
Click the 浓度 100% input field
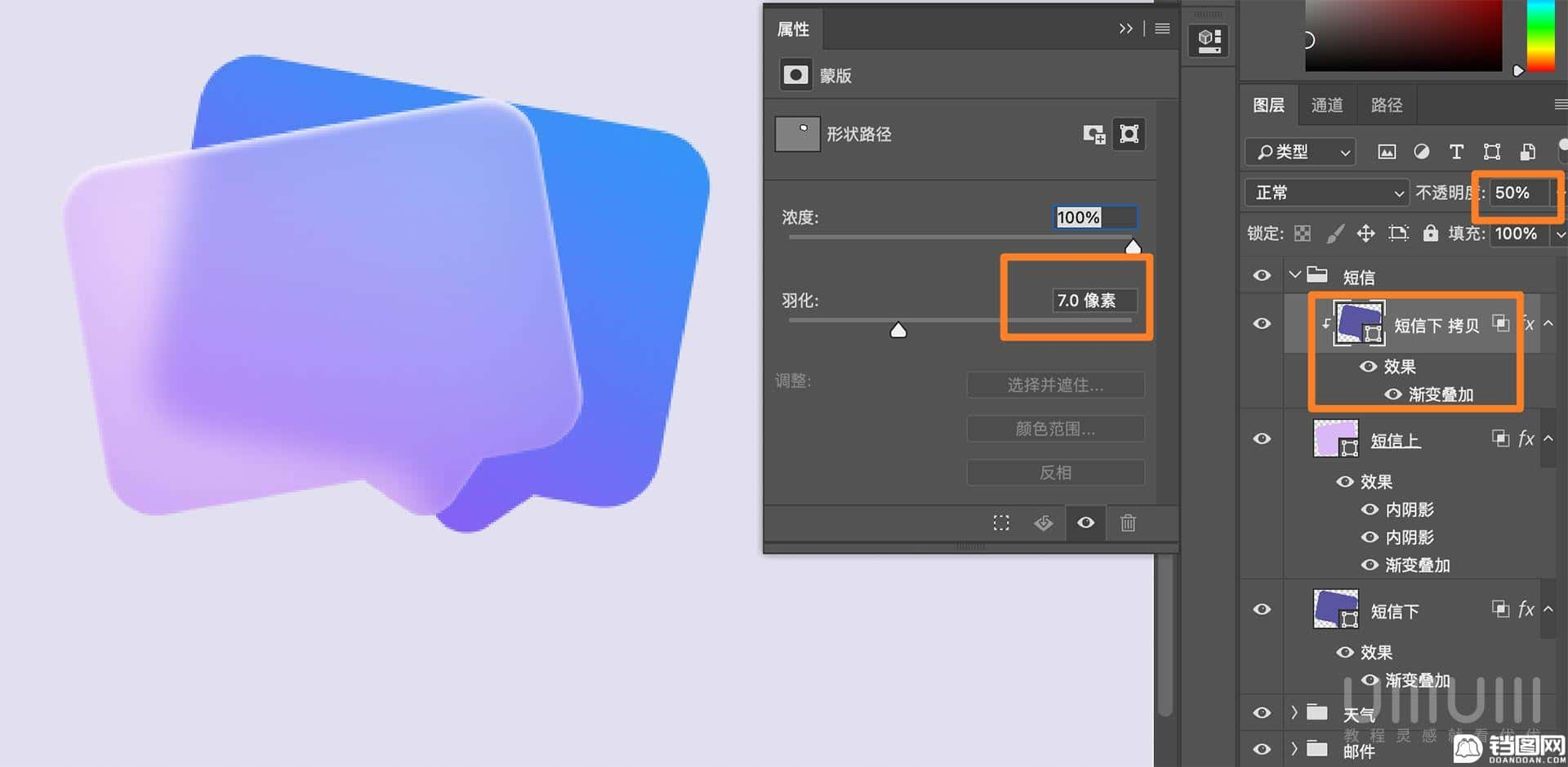[1094, 217]
